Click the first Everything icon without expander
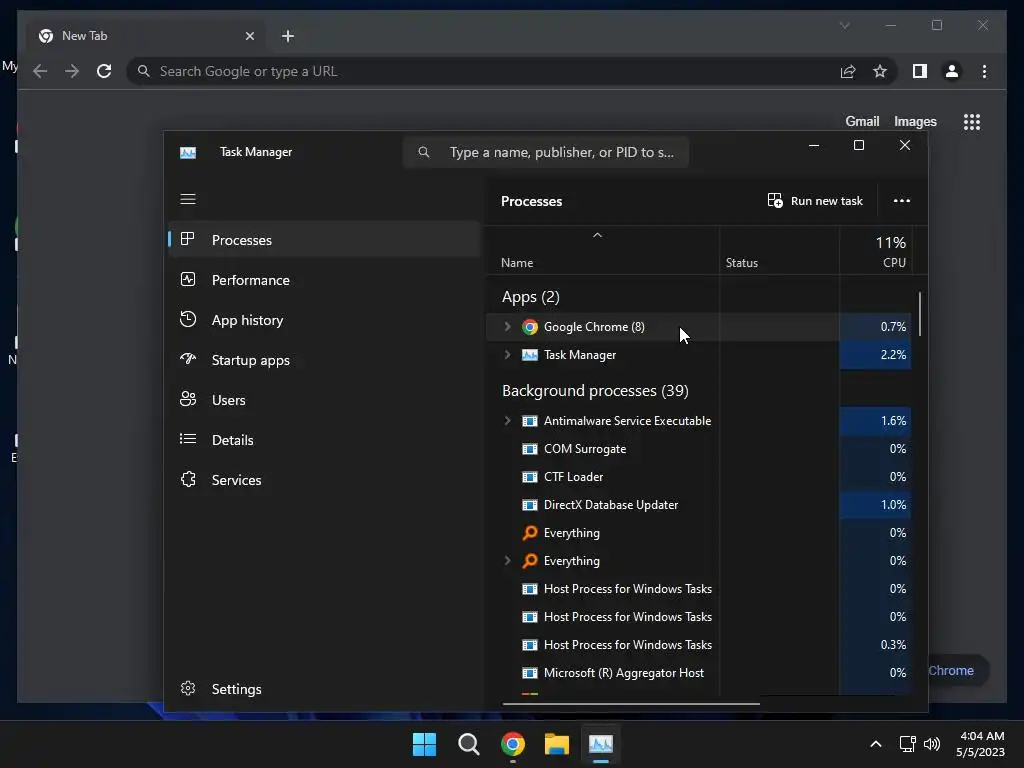Screen dimensions: 1024x768 (530, 533)
